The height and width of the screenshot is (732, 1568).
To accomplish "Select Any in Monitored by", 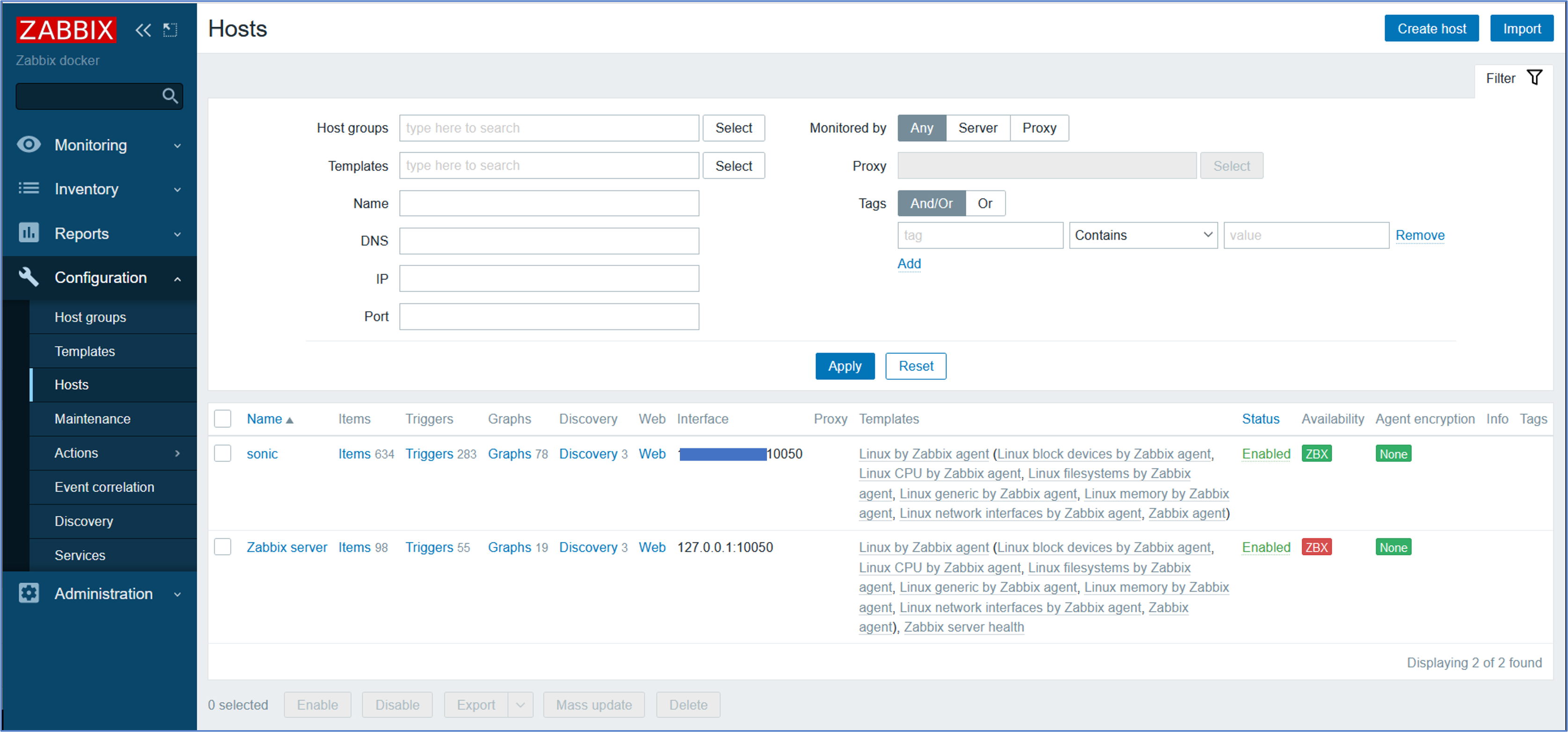I will (921, 128).
